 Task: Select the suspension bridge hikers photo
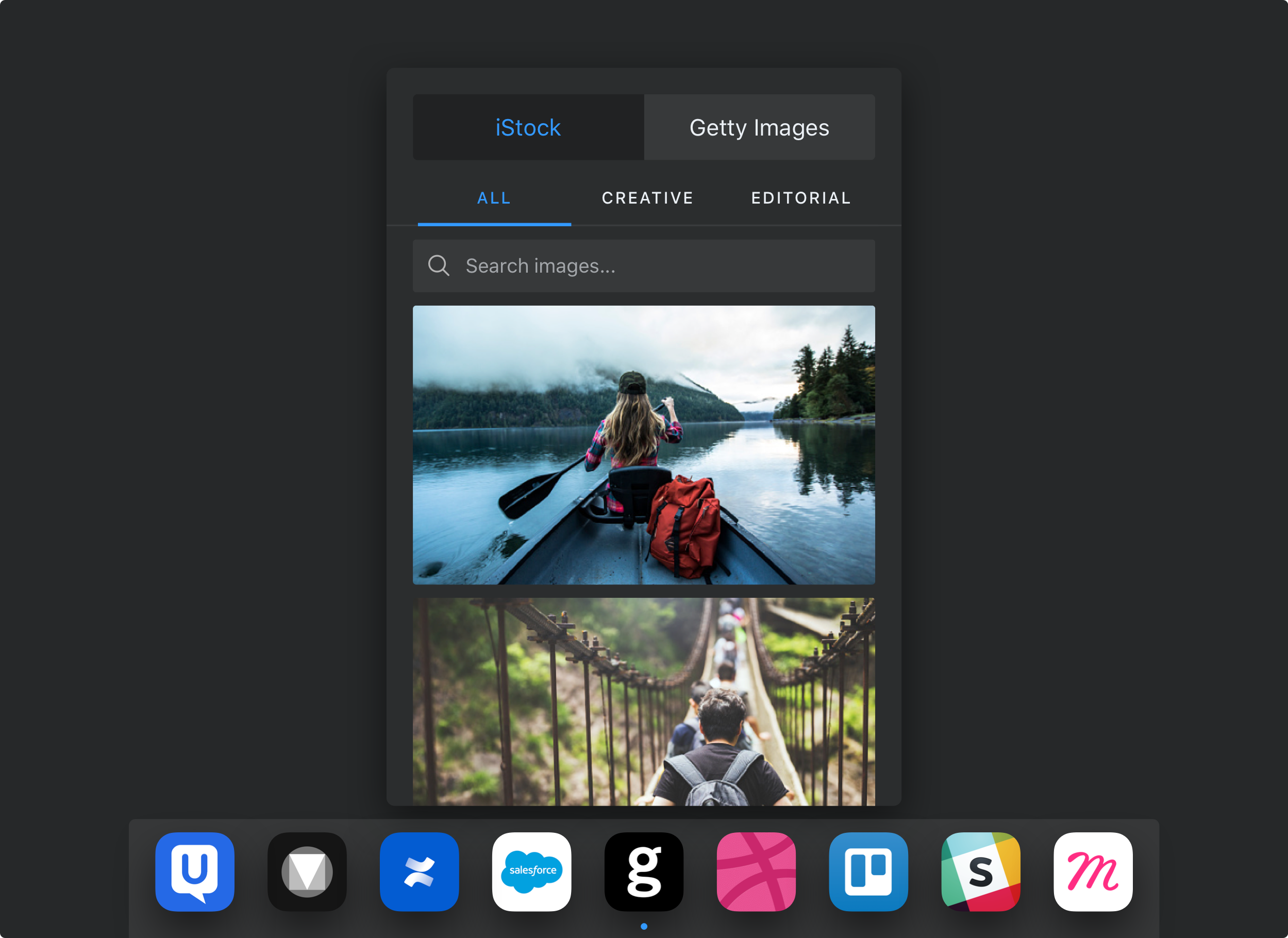coord(643,701)
